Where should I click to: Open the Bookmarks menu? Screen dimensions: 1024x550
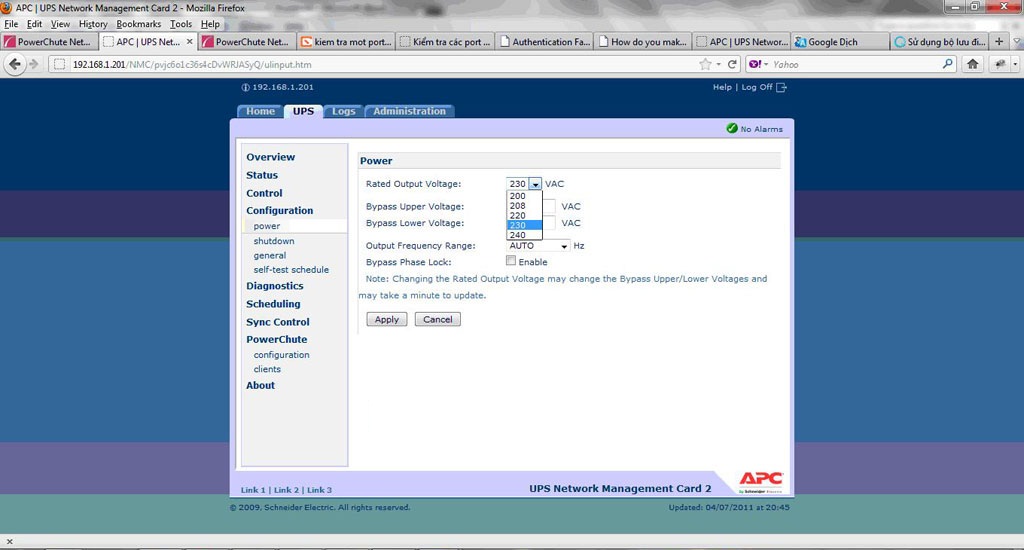coord(138,24)
